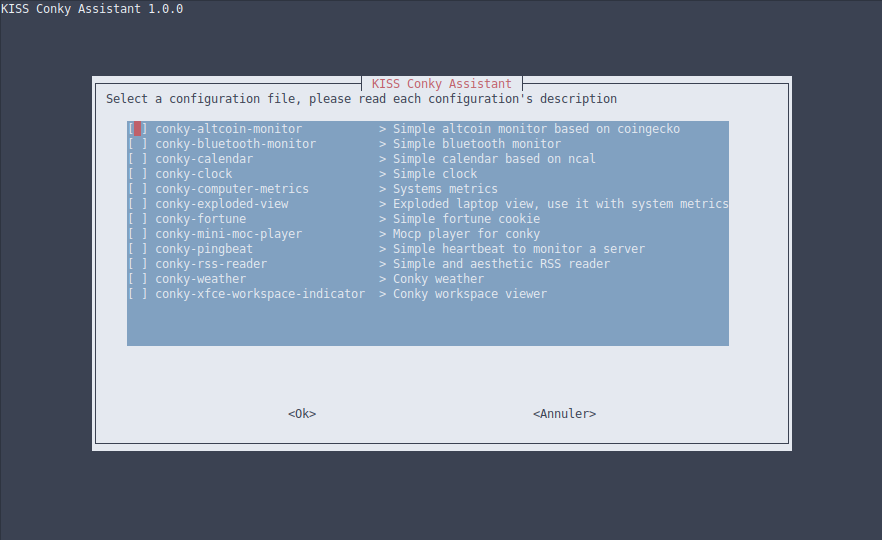Select the conky-clock entry name

[194, 174]
